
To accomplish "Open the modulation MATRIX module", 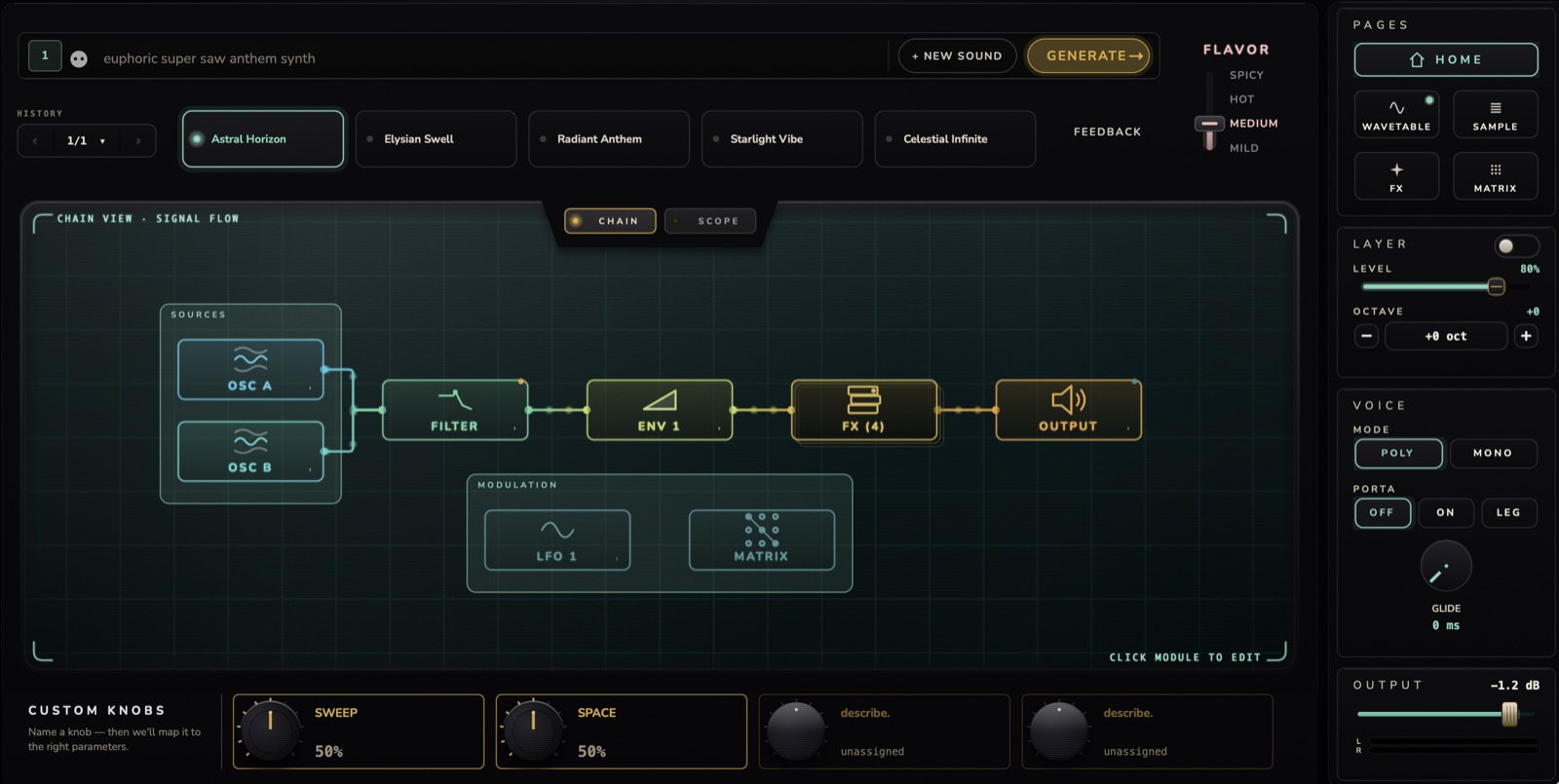I will pyautogui.click(x=762, y=540).
